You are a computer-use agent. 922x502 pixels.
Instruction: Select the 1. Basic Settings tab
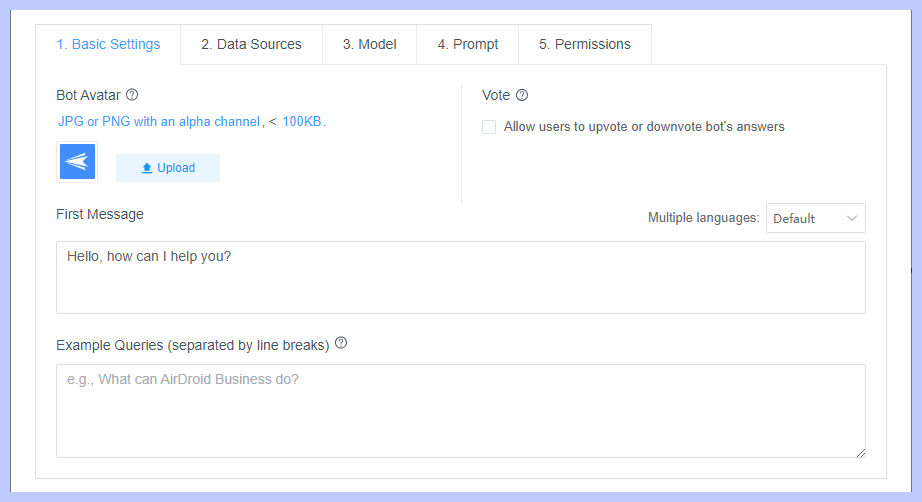108,44
